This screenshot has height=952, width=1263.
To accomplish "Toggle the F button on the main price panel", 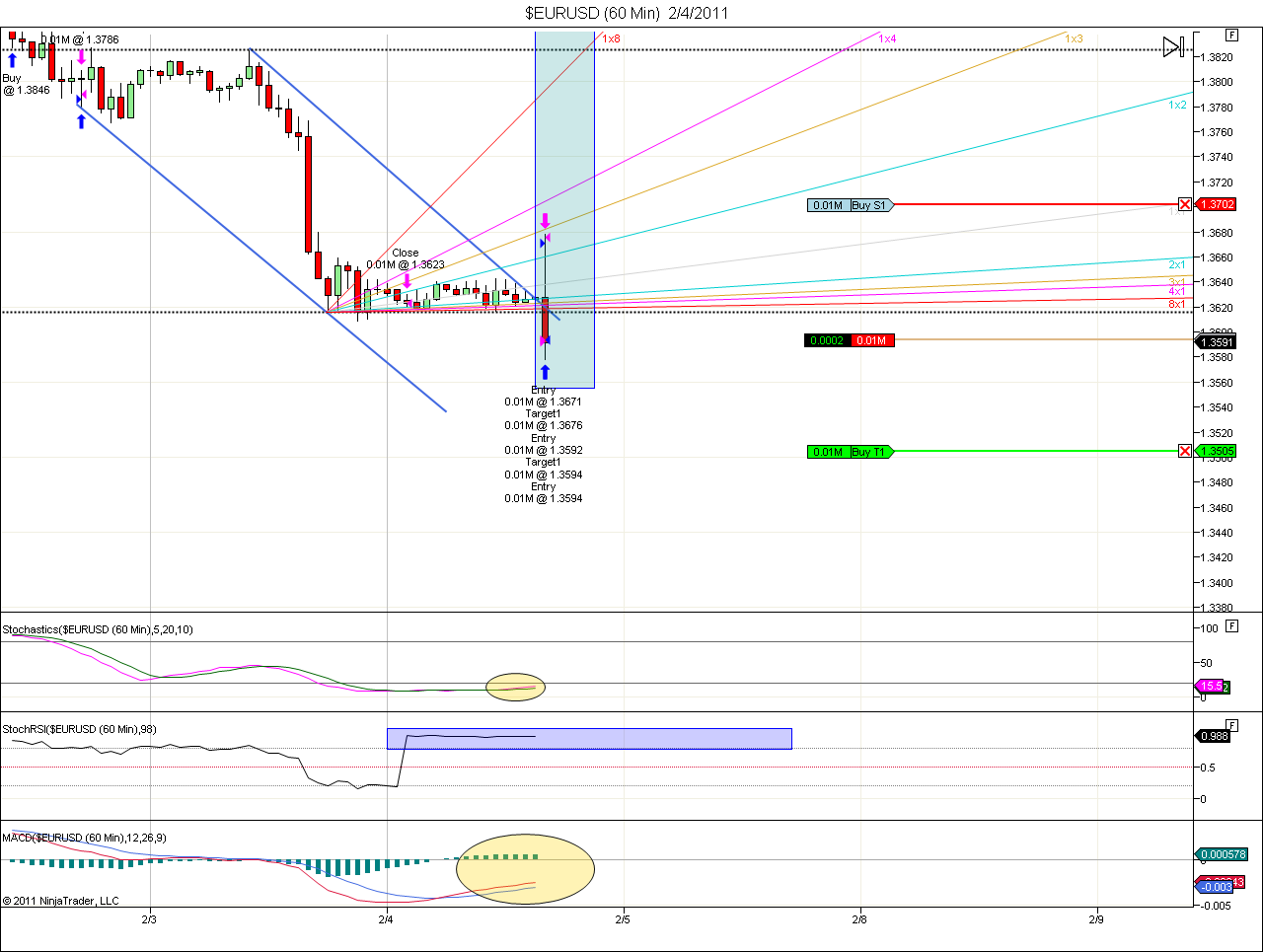I will tap(1231, 33).
